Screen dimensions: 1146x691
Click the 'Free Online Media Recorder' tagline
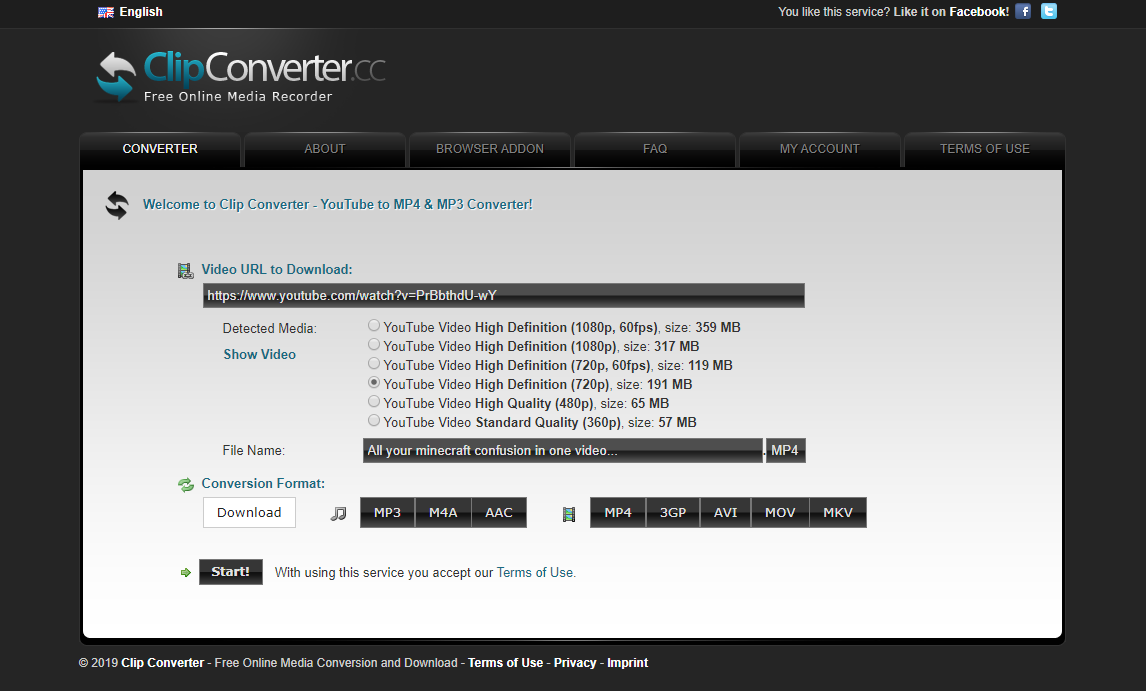tap(238, 97)
